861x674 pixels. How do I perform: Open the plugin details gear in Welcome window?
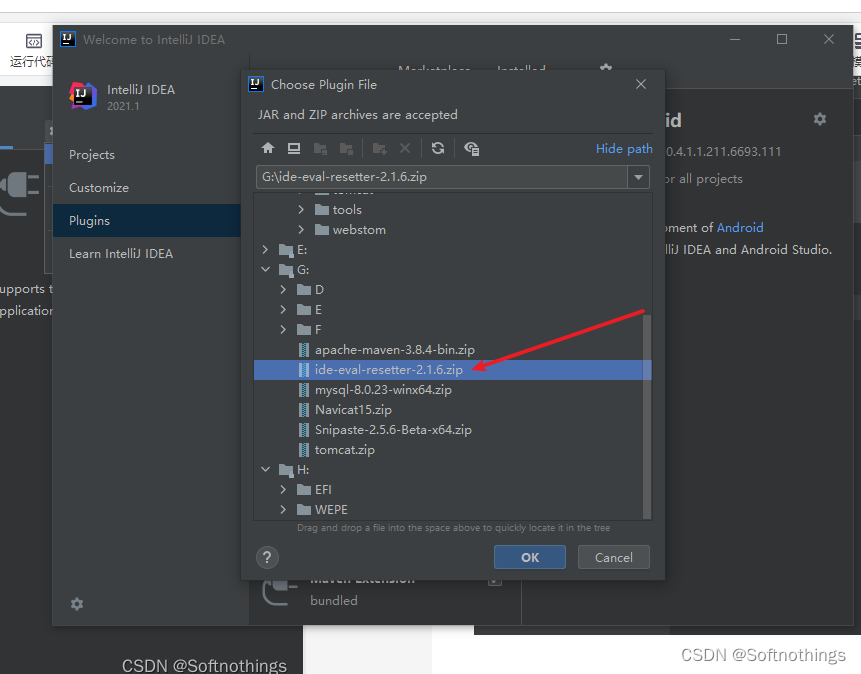(820, 119)
